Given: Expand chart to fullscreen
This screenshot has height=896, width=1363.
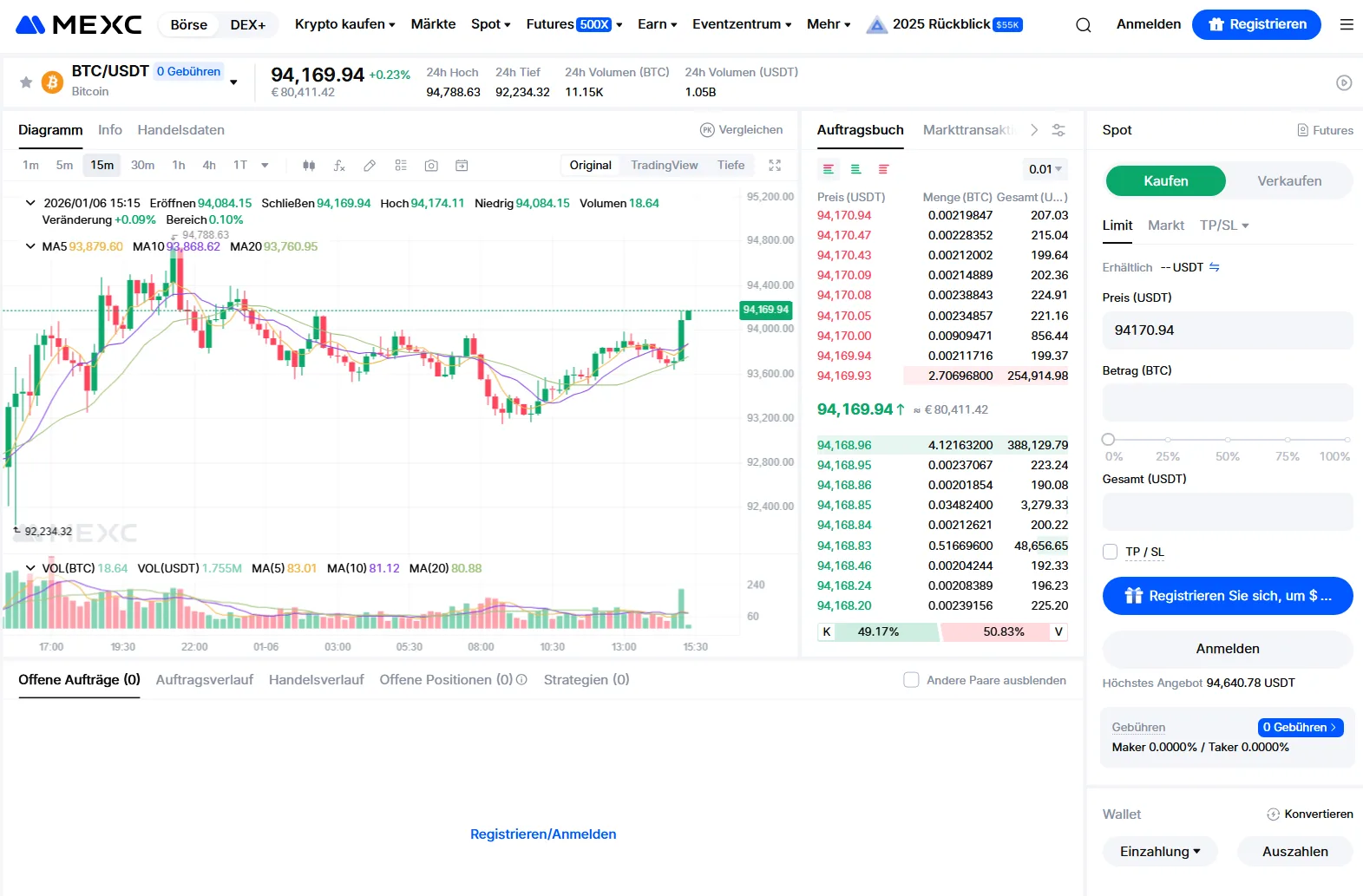Looking at the screenshot, I should click(x=775, y=166).
